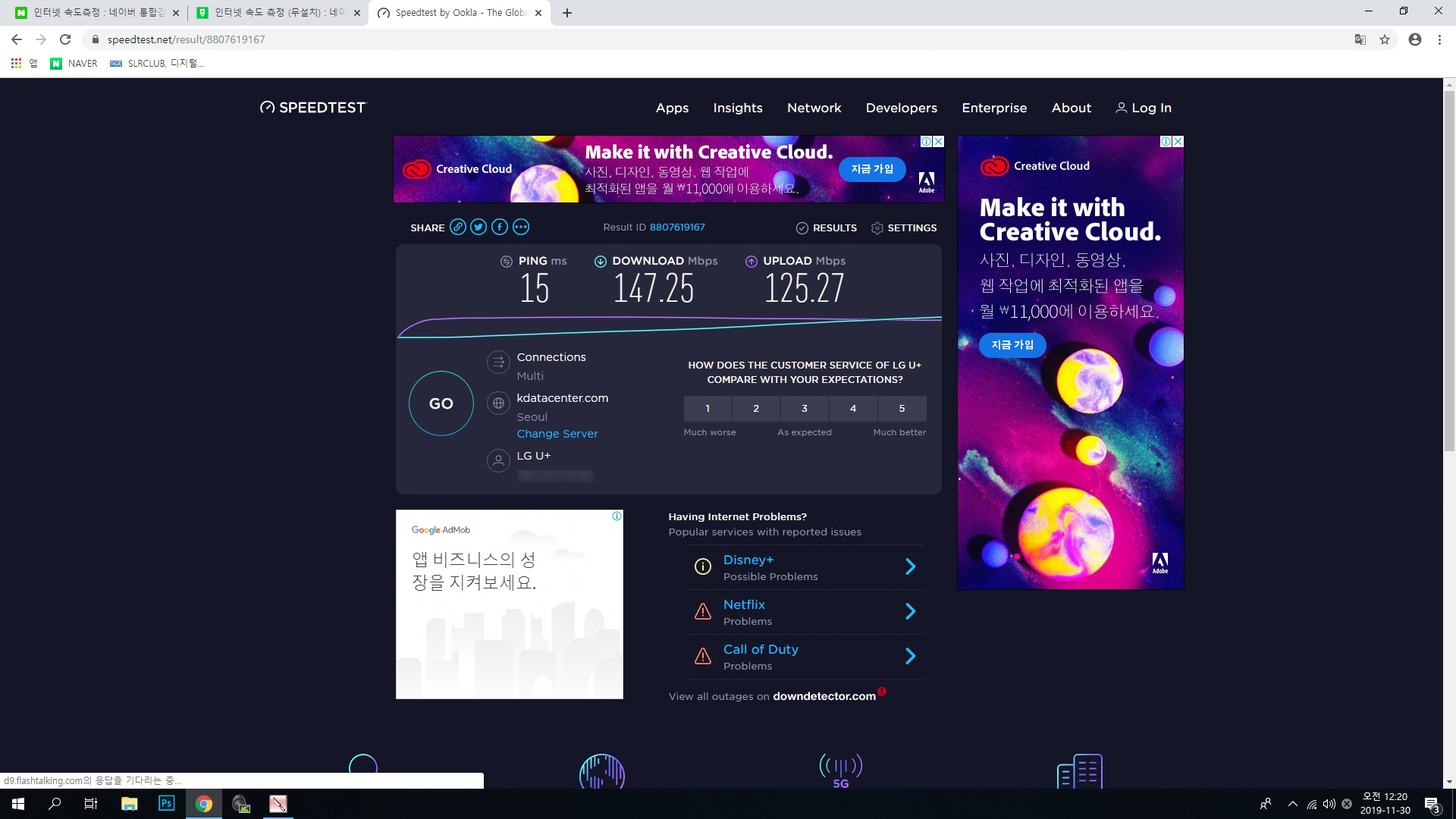Open the notification center icon
Screen dimensions: 1456x819
1432,804
